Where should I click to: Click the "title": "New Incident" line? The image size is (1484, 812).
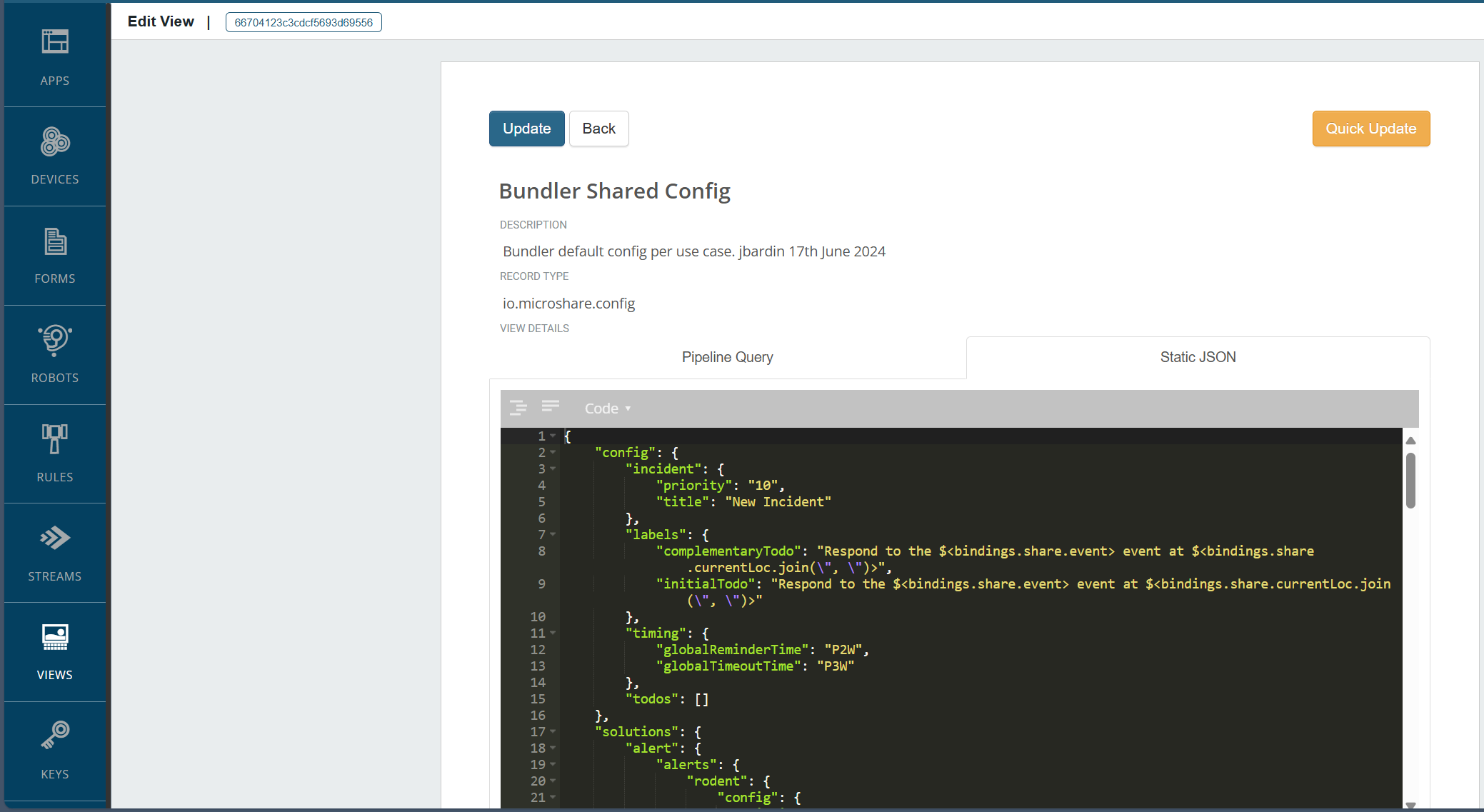[x=743, y=501]
